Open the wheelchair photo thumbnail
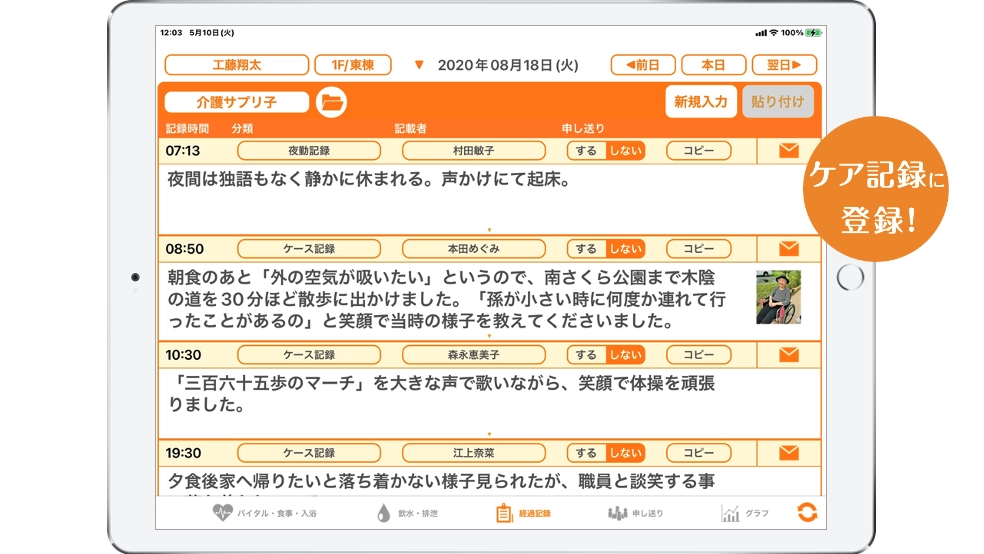Screen dimensions: 984x554 778,297
